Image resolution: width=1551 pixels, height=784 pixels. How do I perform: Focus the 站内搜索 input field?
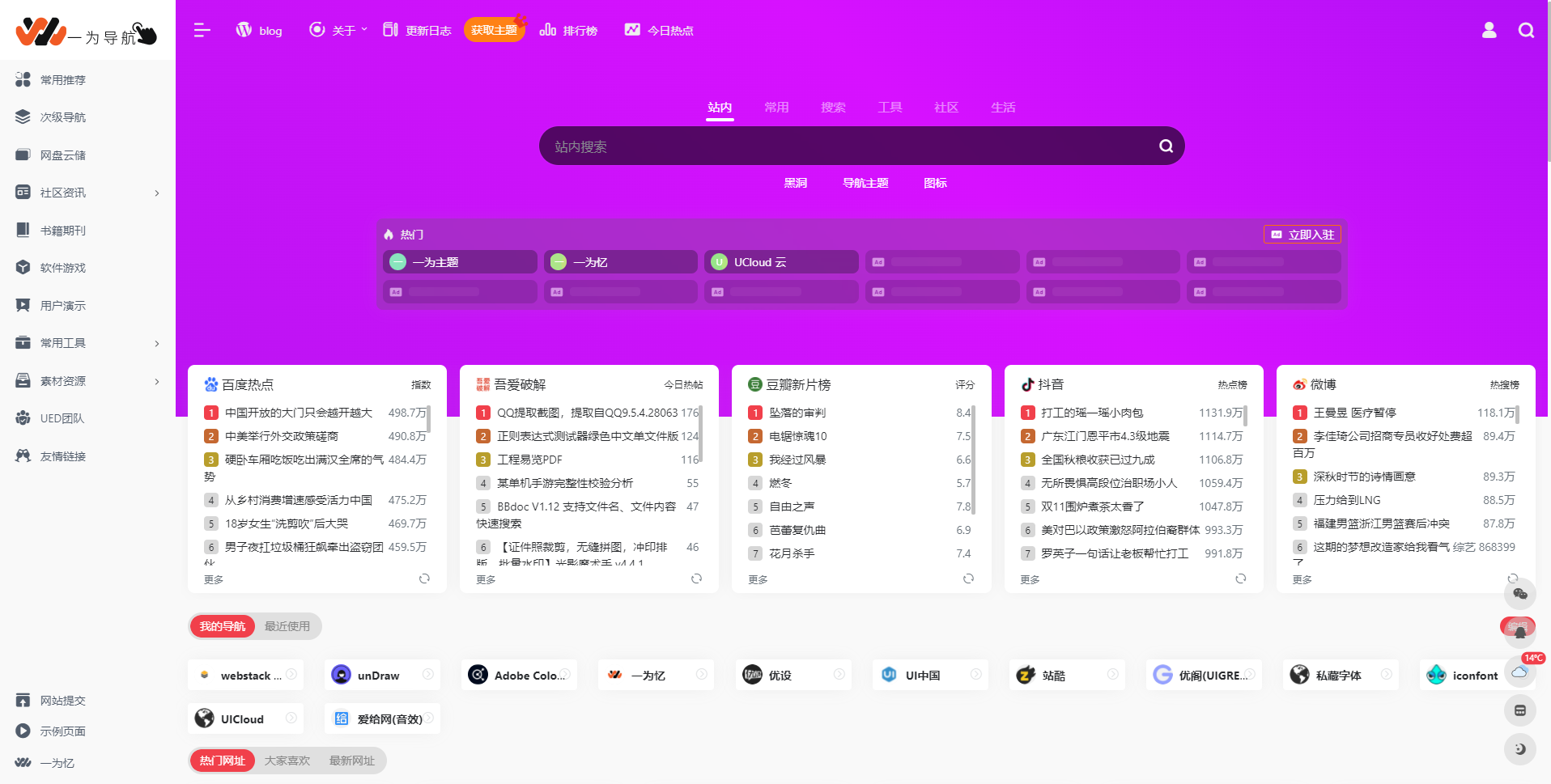[x=850, y=146]
